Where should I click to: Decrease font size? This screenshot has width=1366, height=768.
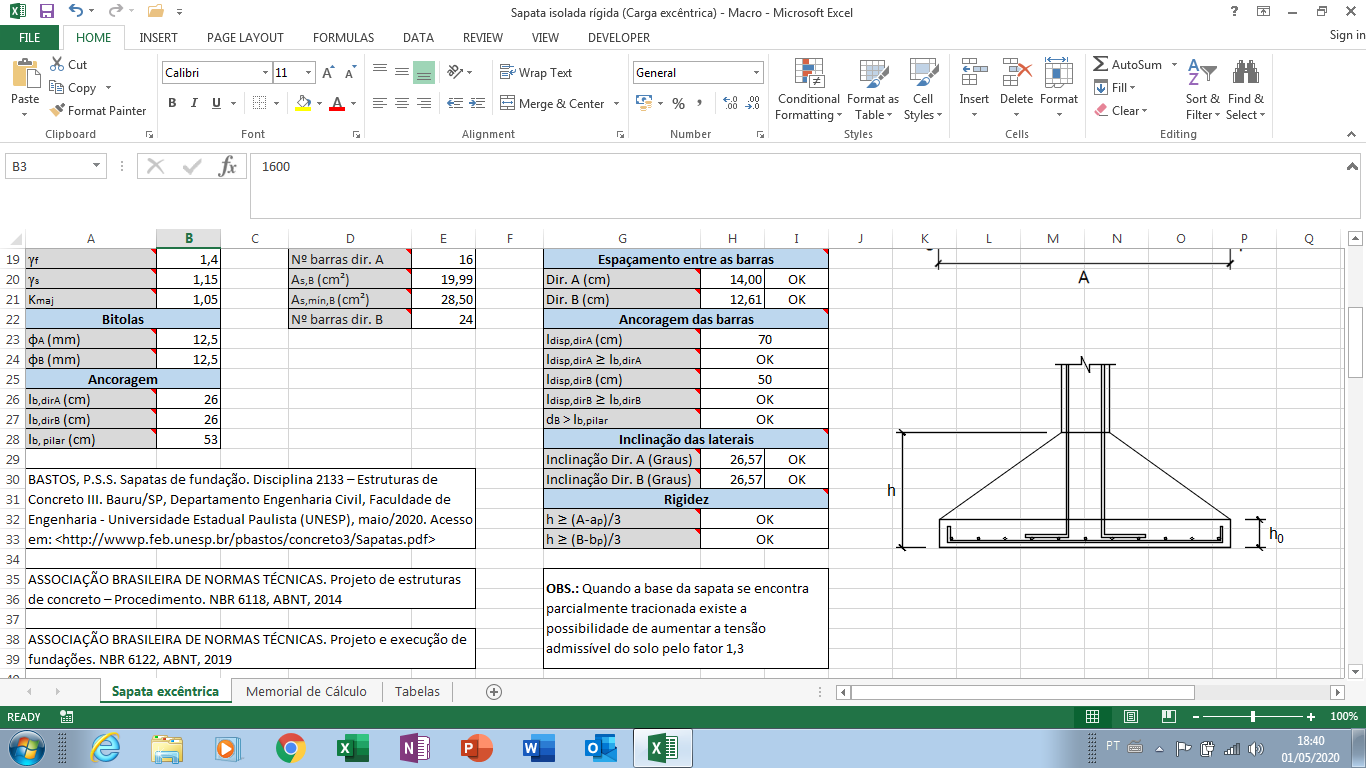[350, 73]
